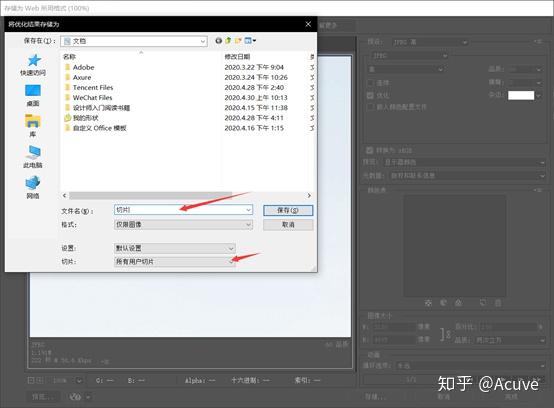
Task: Sort by the 修改日期 column header
Action: (x=237, y=57)
